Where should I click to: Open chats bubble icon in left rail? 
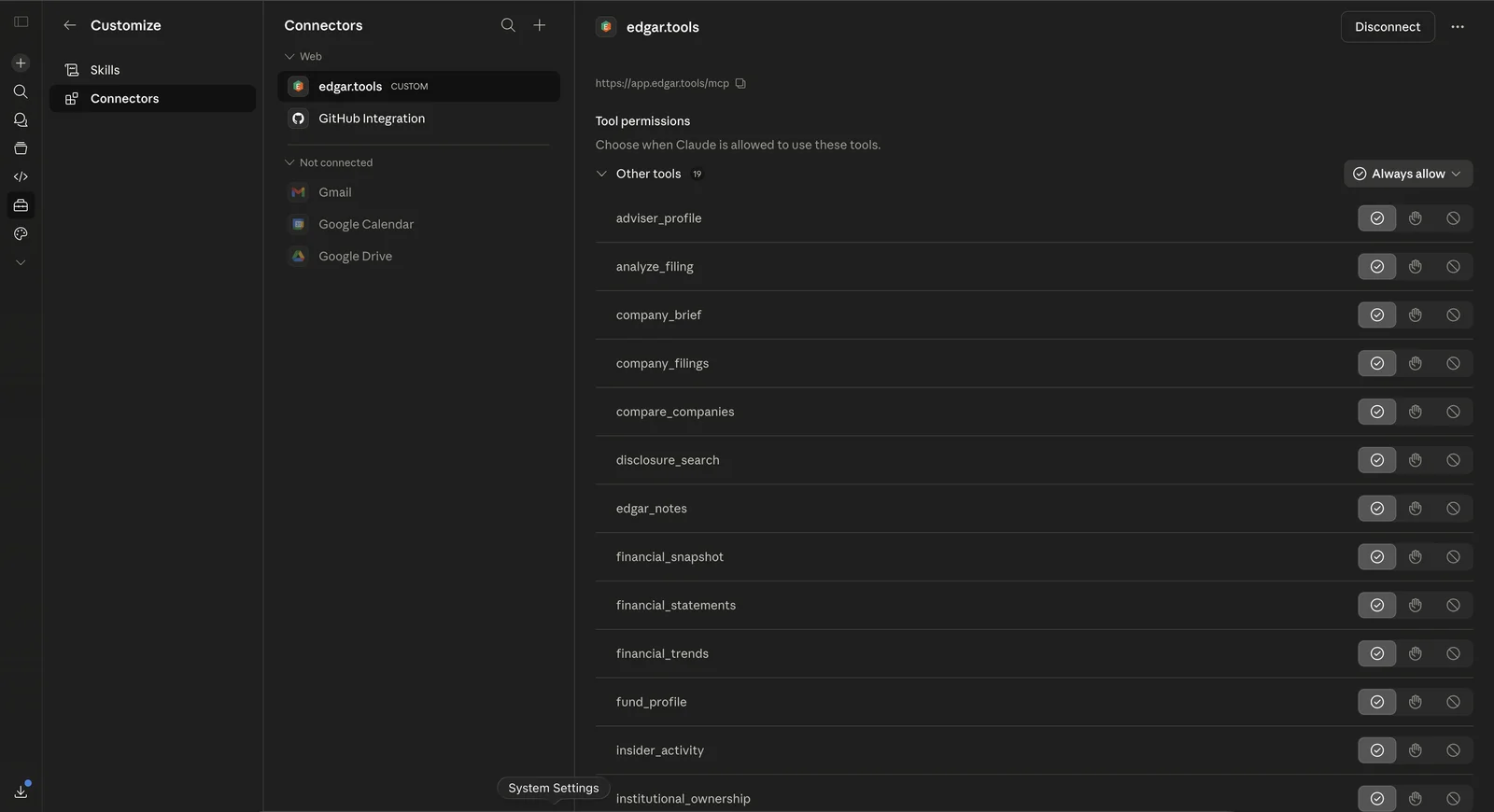click(21, 120)
